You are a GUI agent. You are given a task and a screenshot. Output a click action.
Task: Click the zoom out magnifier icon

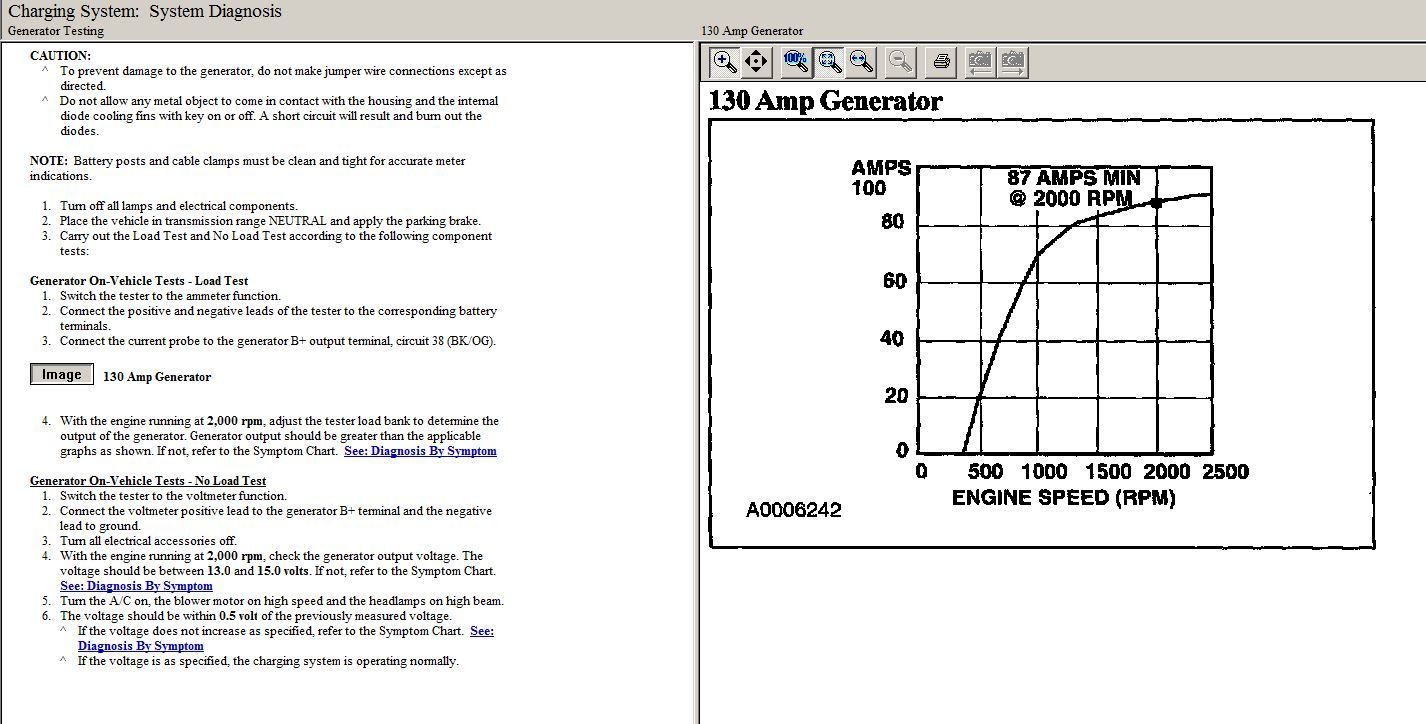click(900, 62)
